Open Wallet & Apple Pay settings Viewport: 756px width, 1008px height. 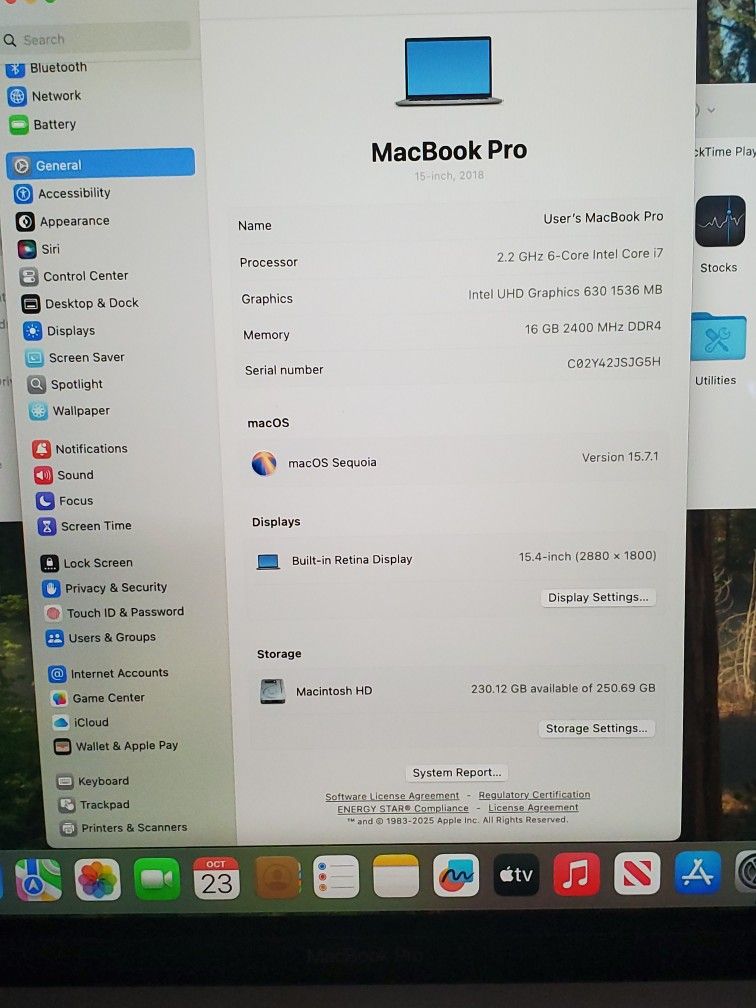click(116, 746)
